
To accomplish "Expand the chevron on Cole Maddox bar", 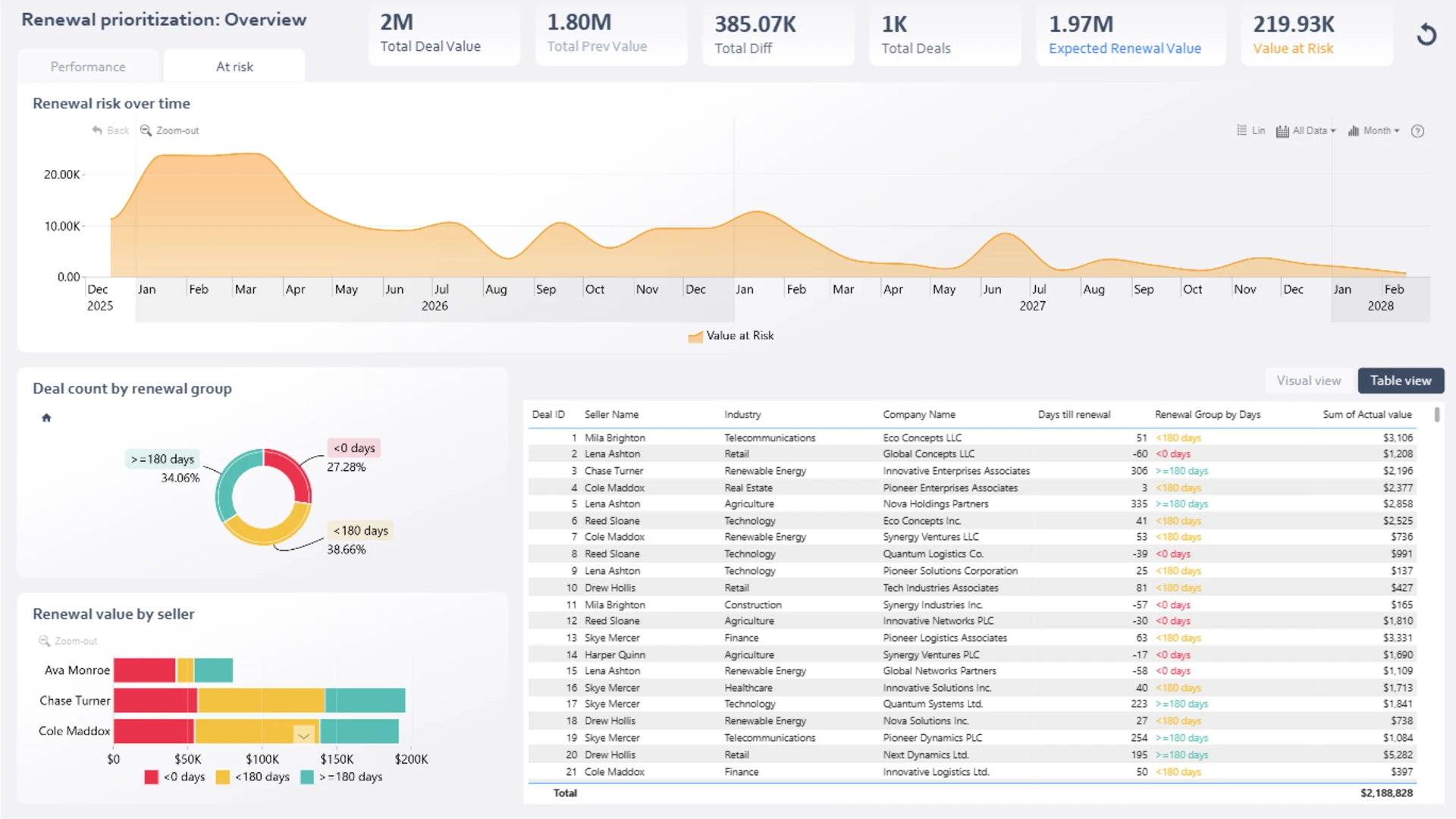I will (x=303, y=735).
